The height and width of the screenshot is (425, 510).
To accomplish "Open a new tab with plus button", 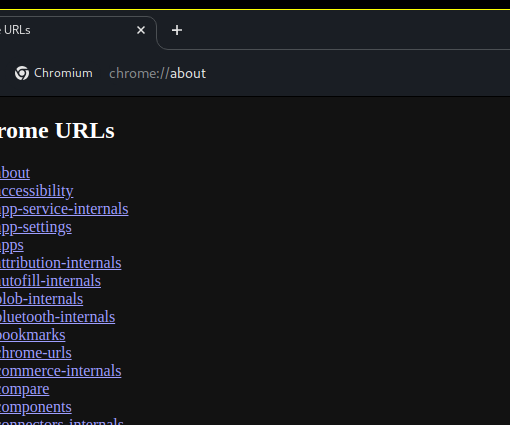I will 177,30.
